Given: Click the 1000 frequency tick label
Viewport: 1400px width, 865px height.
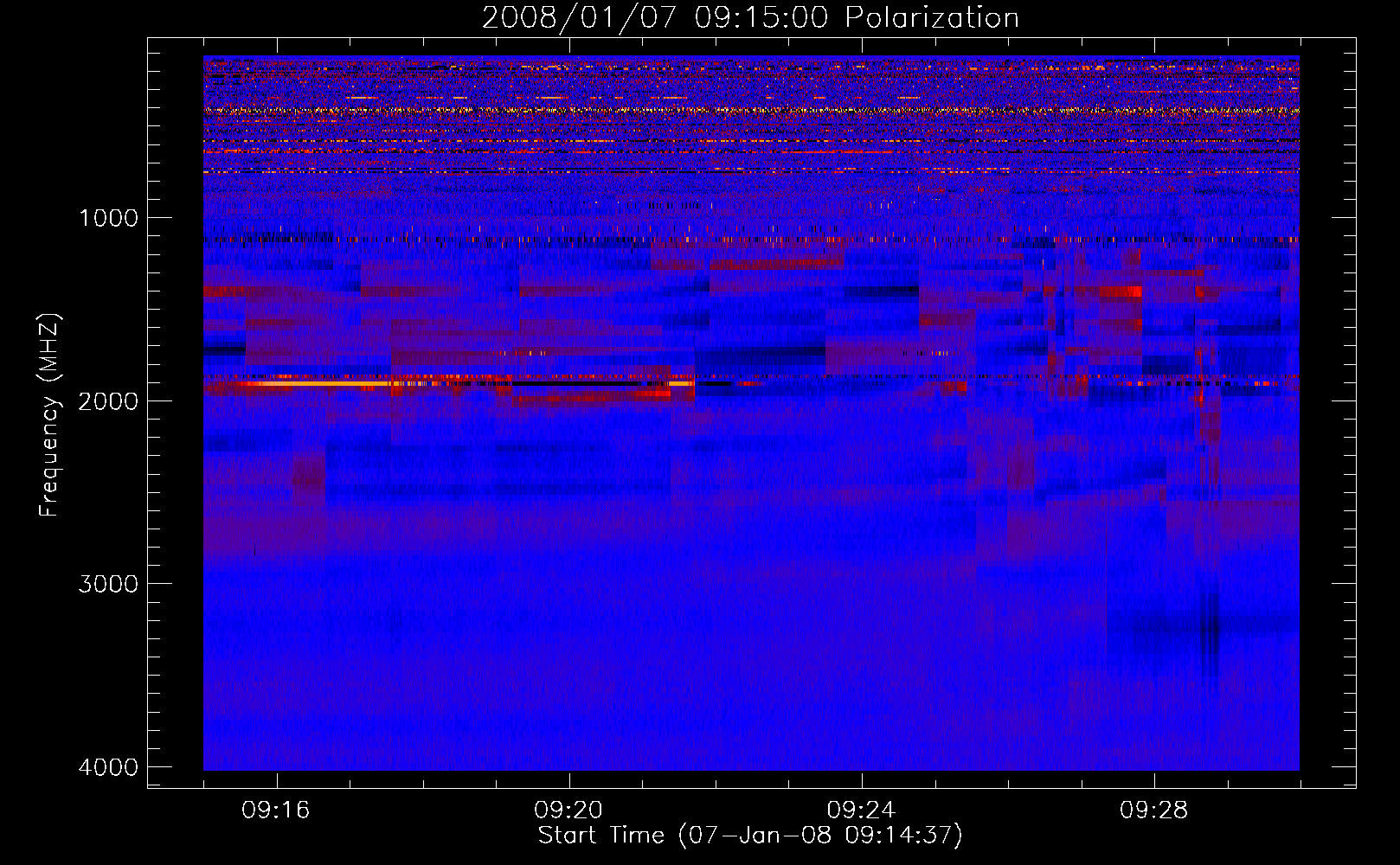Looking at the screenshot, I should tap(108, 218).
